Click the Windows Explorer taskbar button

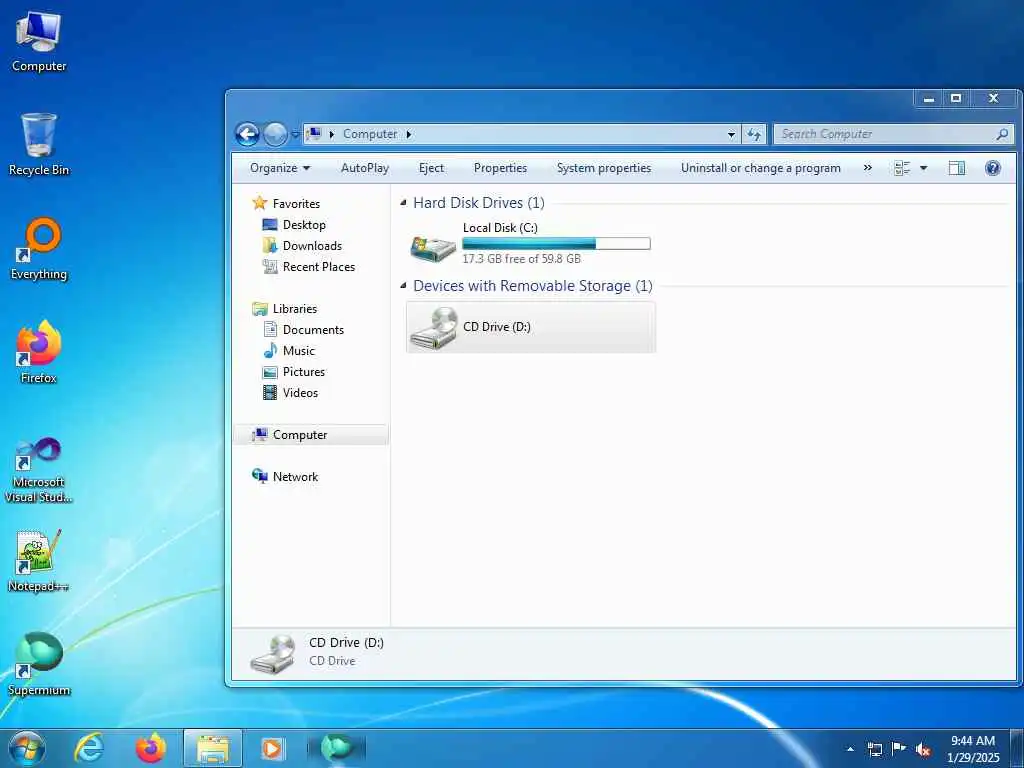(x=213, y=748)
